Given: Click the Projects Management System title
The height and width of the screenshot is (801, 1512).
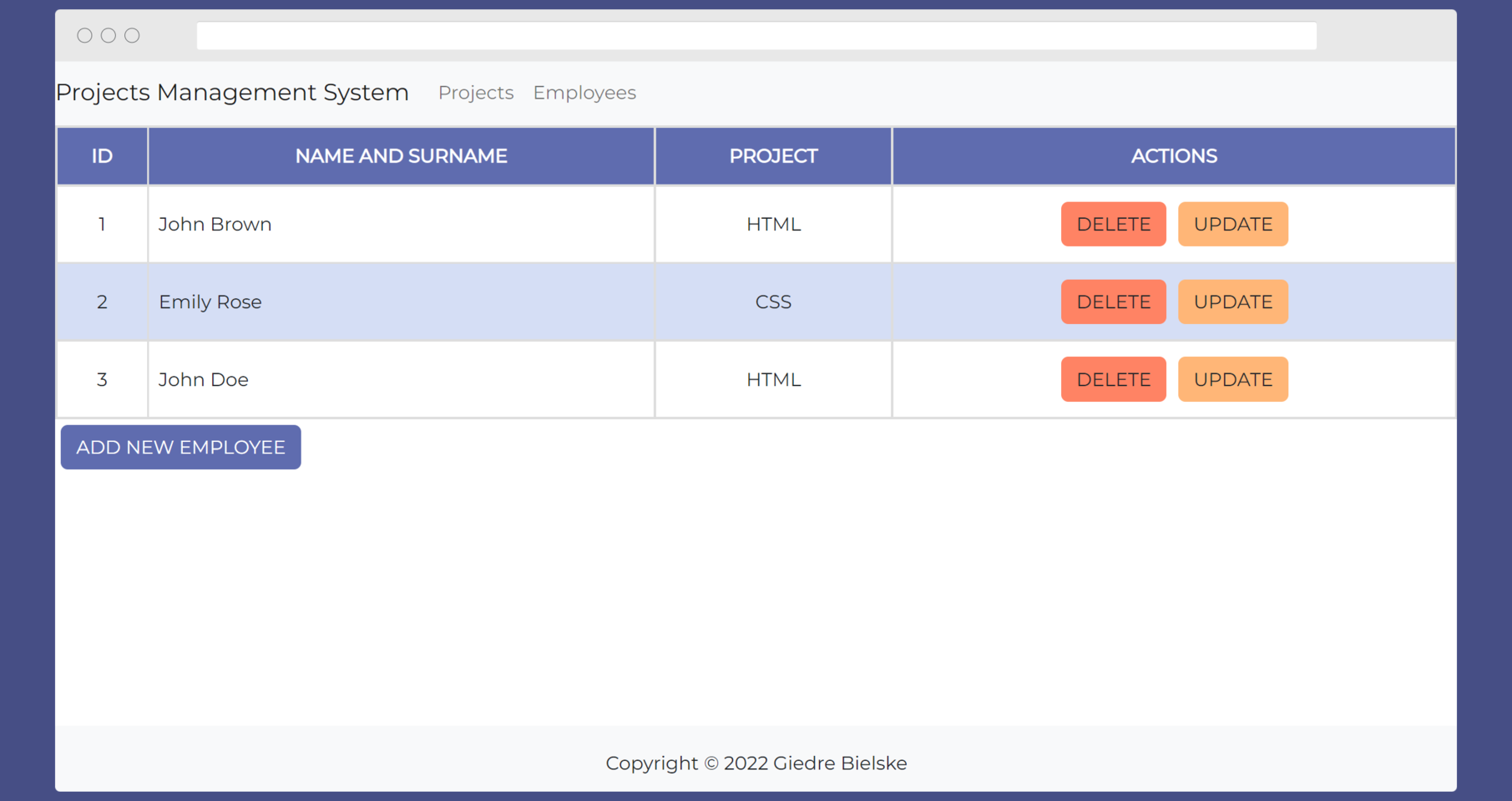Looking at the screenshot, I should pos(232,92).
